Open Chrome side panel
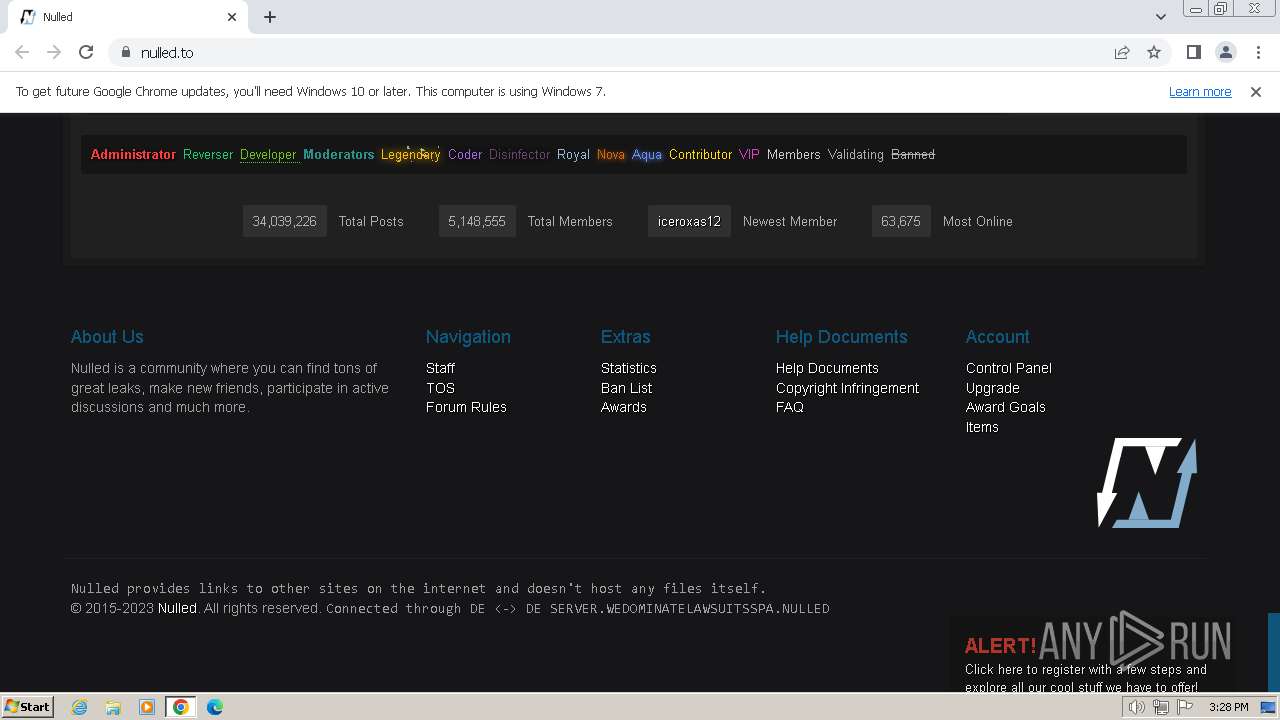Viewport: 1280px width, 720px height. [1193, 52]
